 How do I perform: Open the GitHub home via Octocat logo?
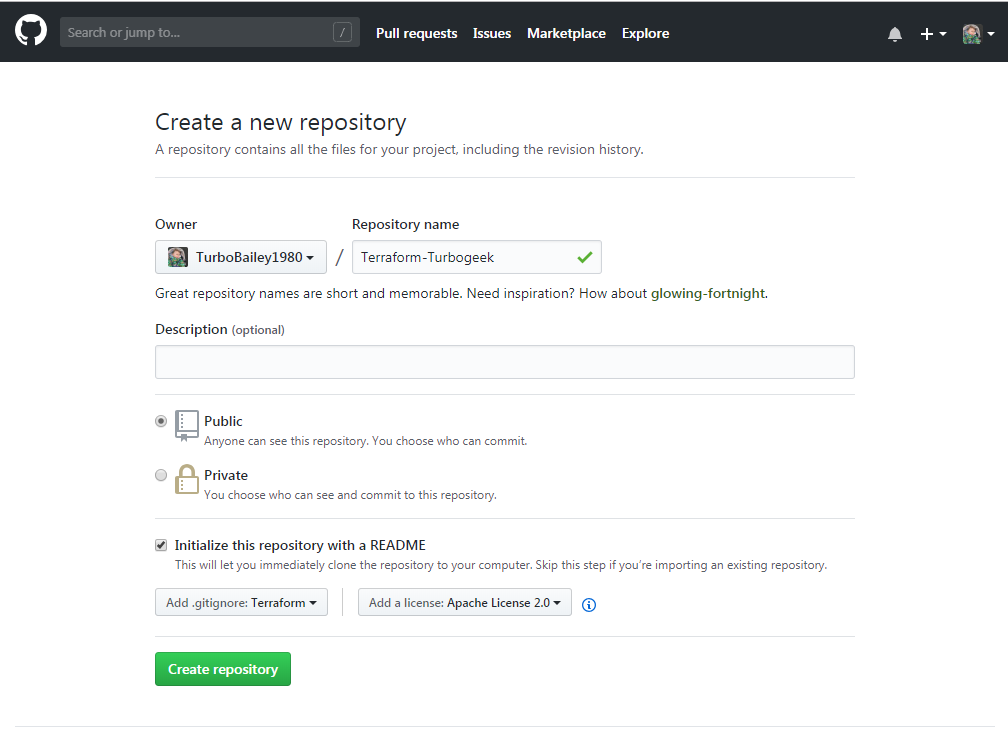(31, 31)
